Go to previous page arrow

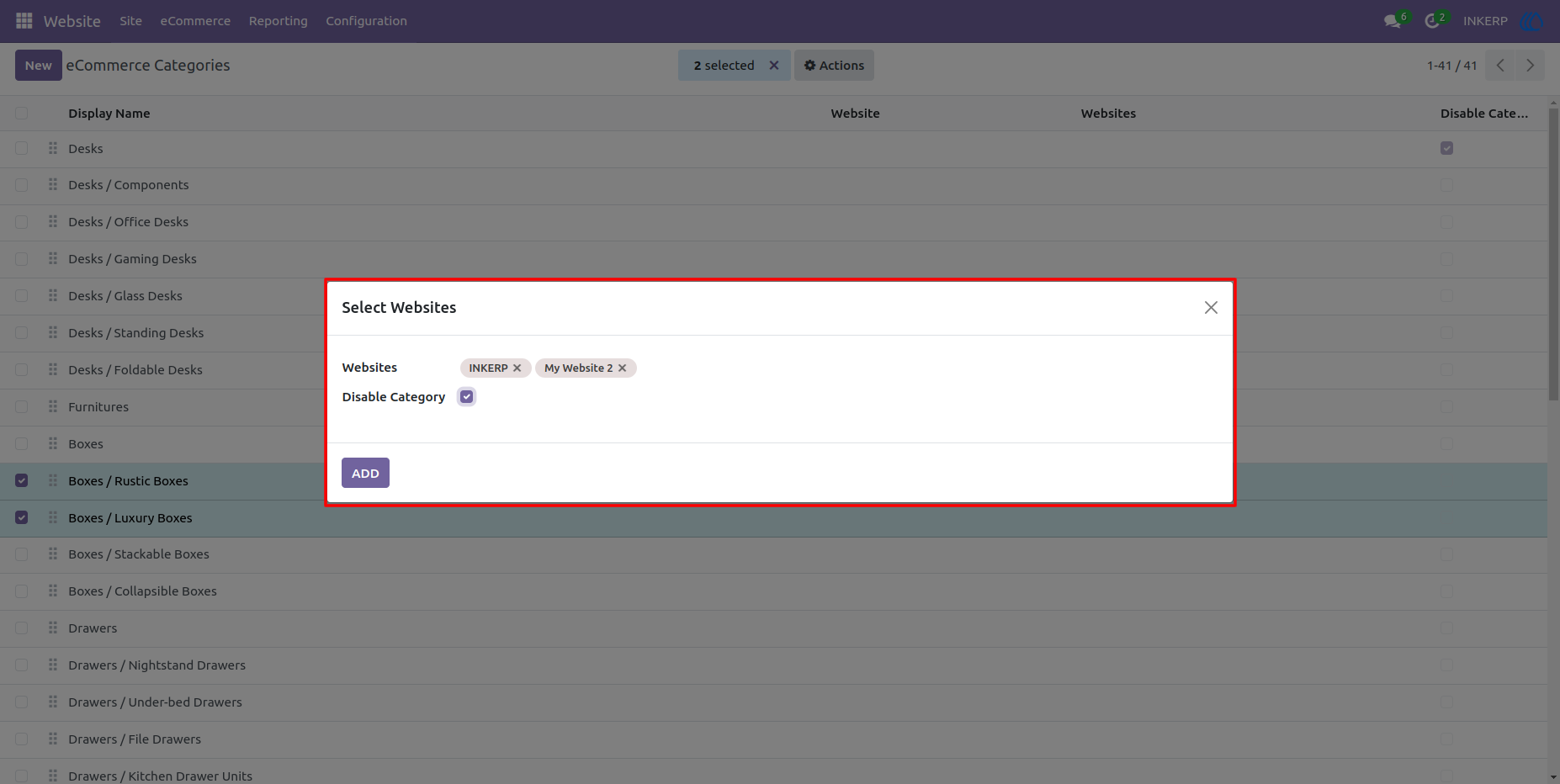tap(1500, 66)
